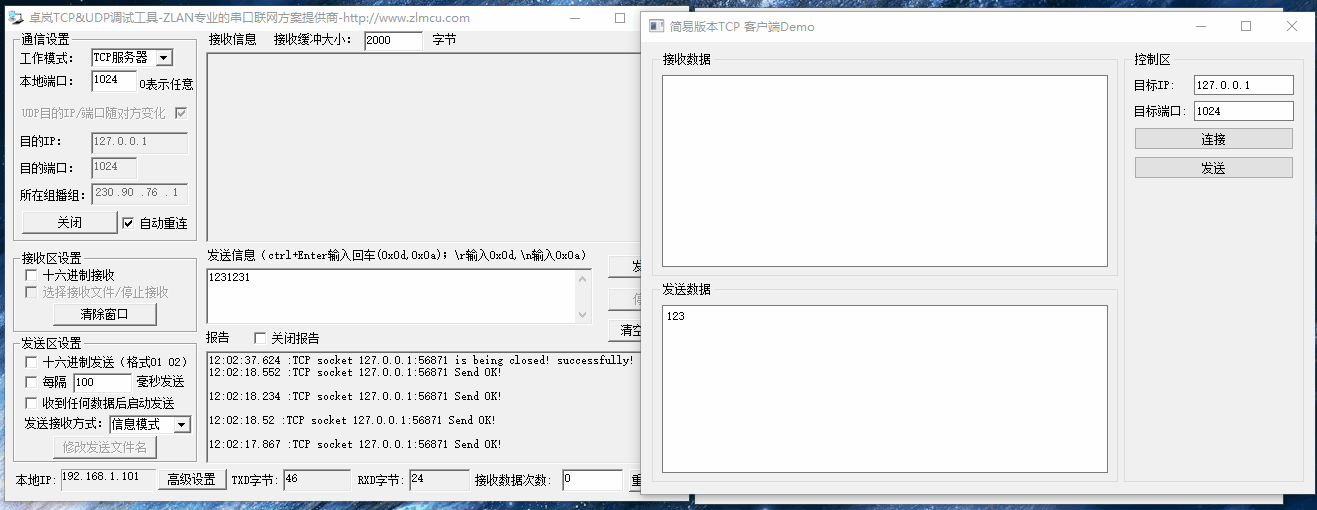Click the 本地IP value 192.168.1.101

[107, 479]
